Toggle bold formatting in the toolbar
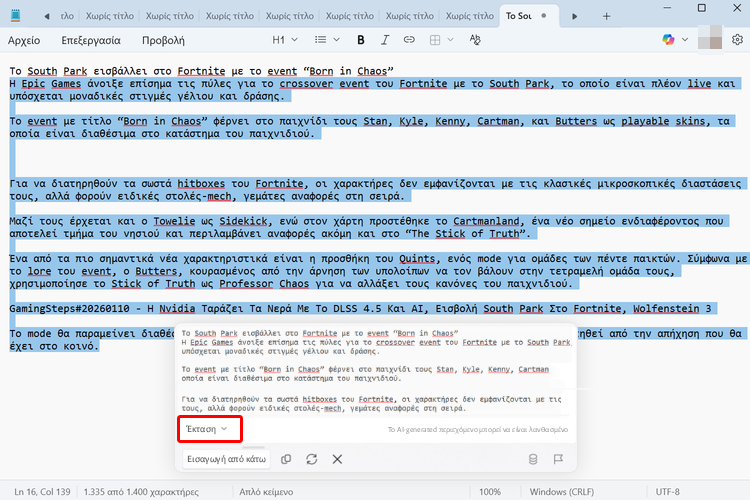750x500 pixels. click(x=361, y=40)
